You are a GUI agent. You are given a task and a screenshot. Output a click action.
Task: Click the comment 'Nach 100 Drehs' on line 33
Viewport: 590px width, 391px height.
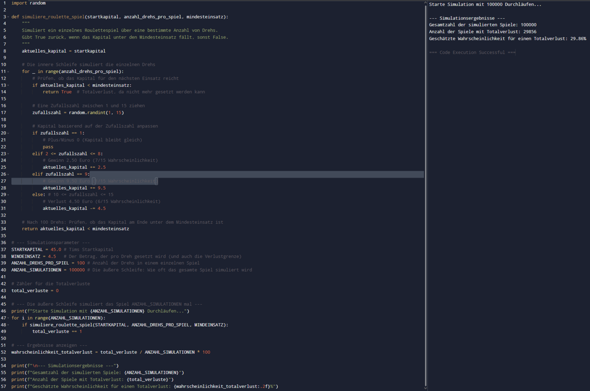point(122,222)
